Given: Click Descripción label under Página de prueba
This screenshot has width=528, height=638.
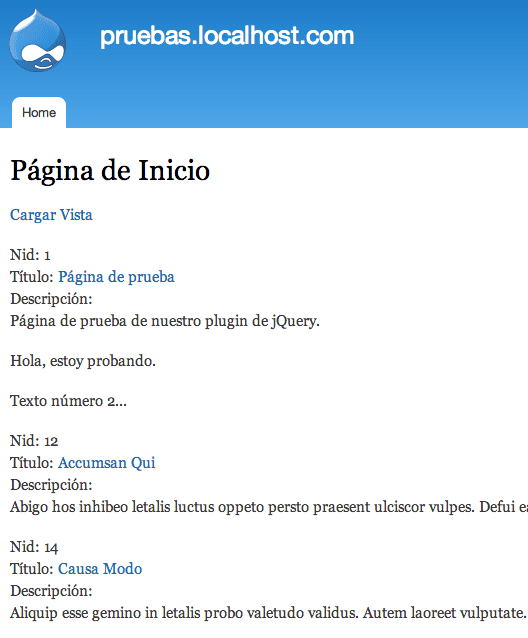Looking at the screenshot, I should click(x=51, y=299).
